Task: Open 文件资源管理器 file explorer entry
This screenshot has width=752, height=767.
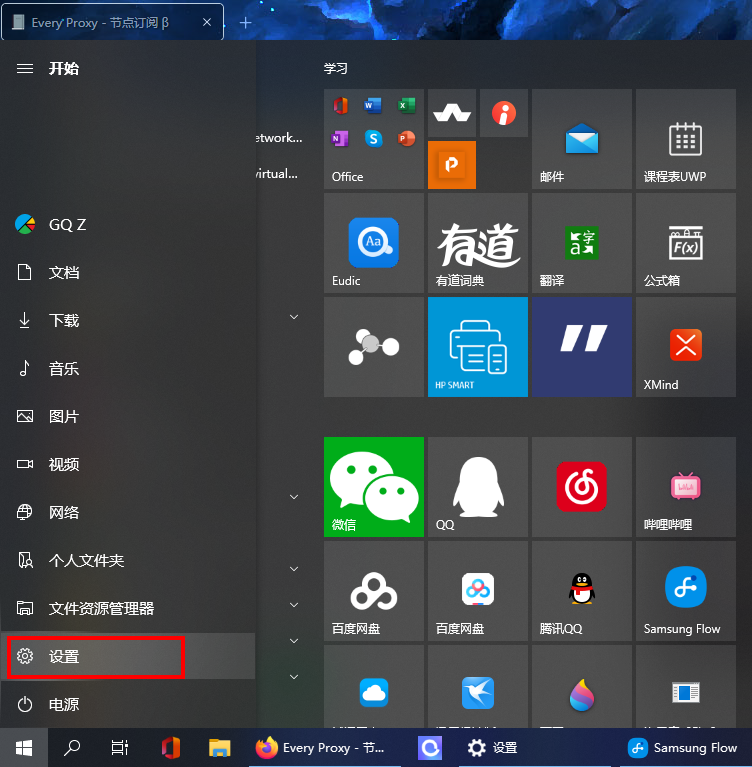Action: coord(127,608)
